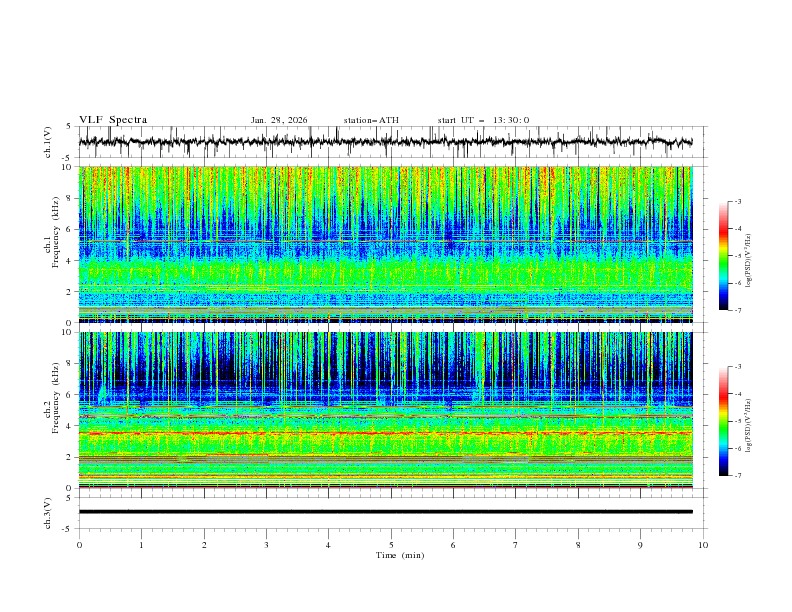Click the "ch.1(V)" axis label
The height and width of the screenshot is (612, 792).
tap(48, 142)
